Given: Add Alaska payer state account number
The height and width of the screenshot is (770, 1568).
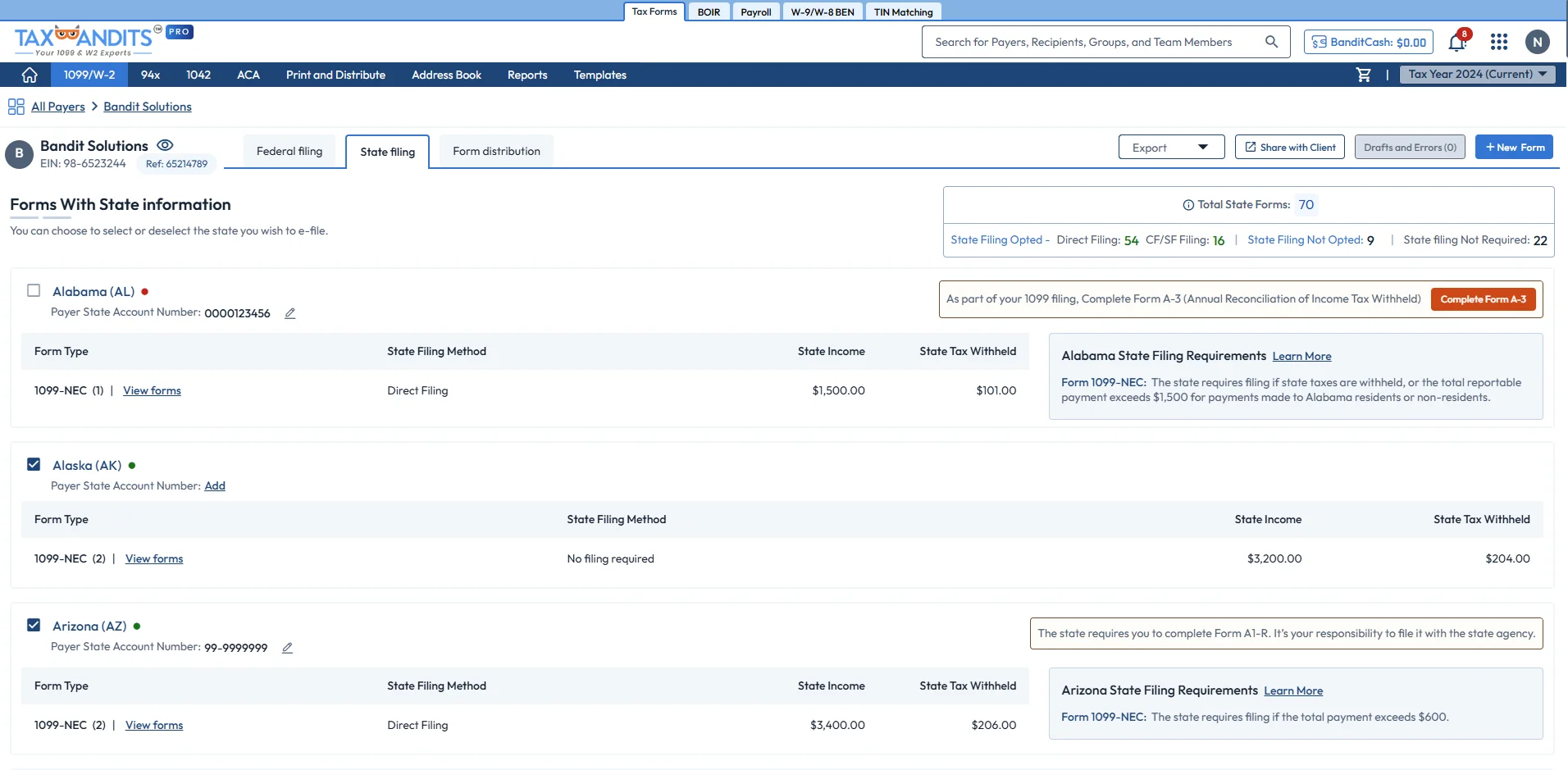Looking at the screenshot, I should [215, 485].
